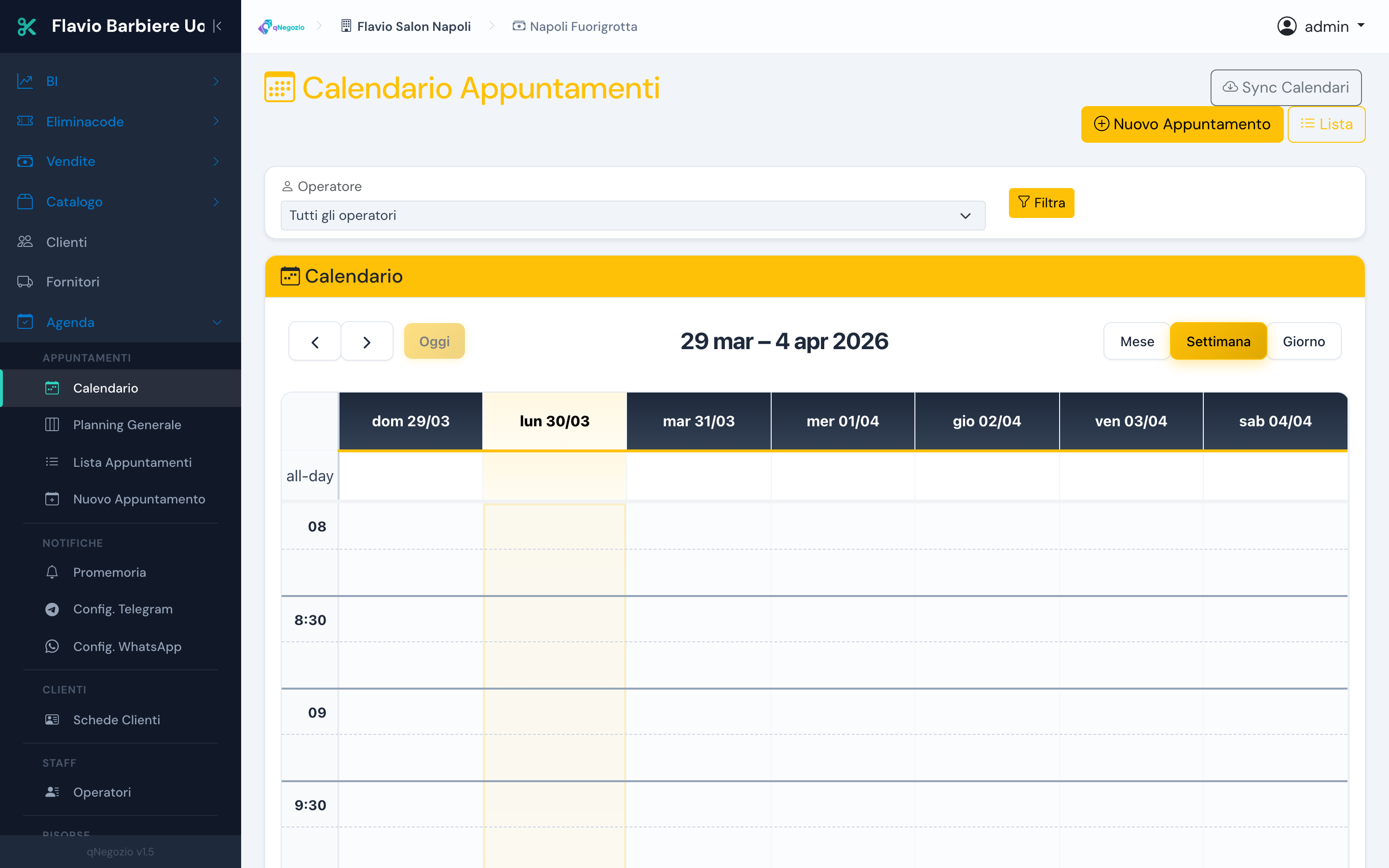Expand the Eliminacode sidebar menu
The width and height of the screenshot is (1389, 868).
point(121,121)
